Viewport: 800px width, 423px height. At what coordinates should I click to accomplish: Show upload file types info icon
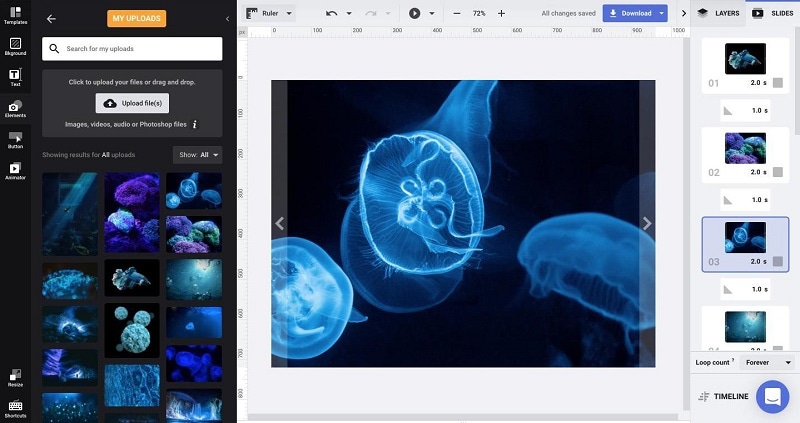click(x=194, y=124)
